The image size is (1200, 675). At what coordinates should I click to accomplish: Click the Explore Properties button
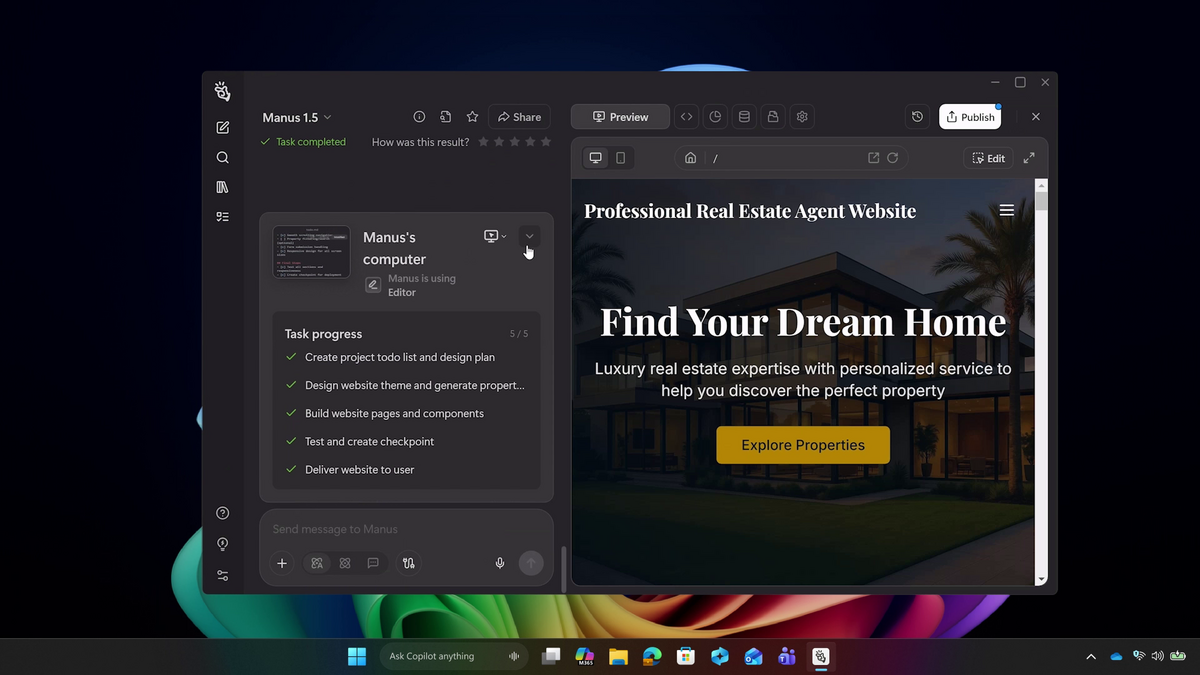click(x=803, y=445)
